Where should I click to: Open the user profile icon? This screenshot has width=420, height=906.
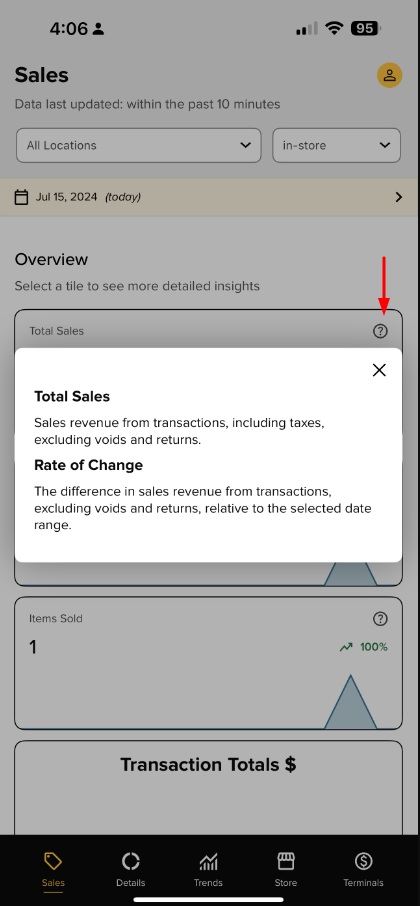(x=389, y=75)
